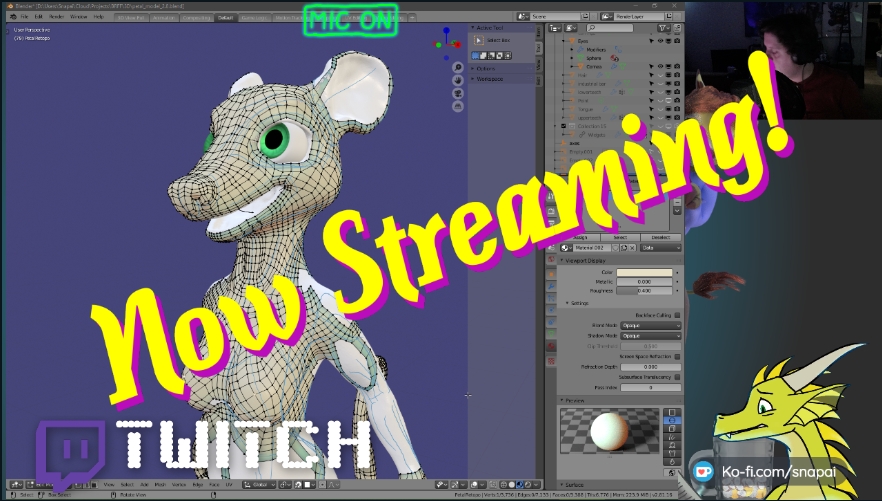Open the viewport UV menu

[228, 485]
